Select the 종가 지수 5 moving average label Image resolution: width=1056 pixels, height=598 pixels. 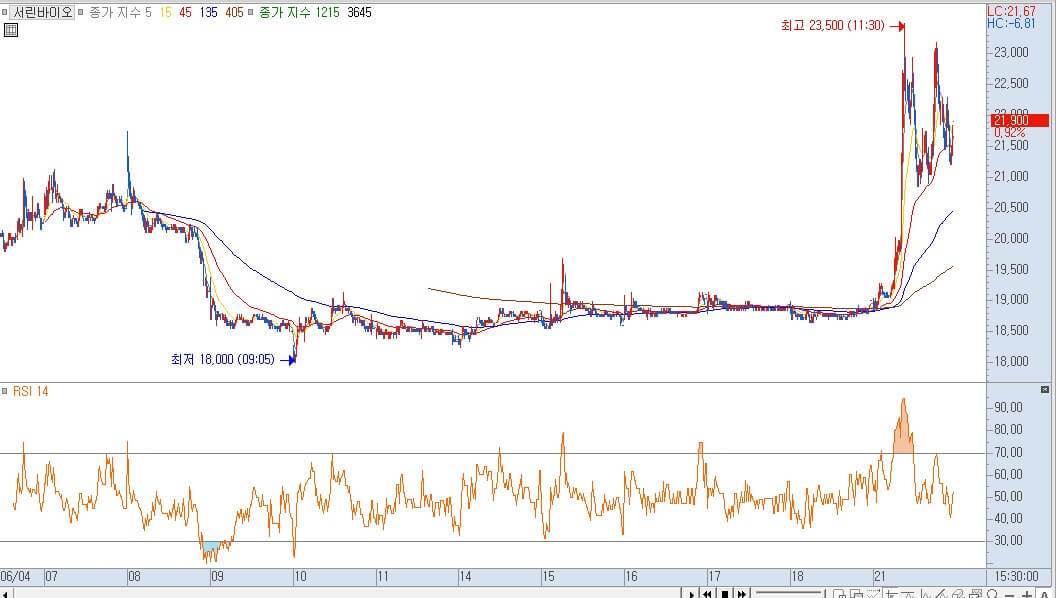tap(120, 12)
